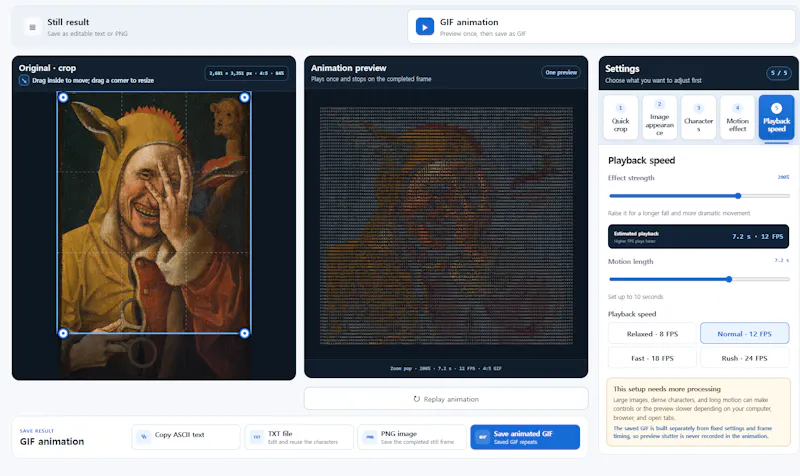Click the Still result list icon
The height and width of the screenshot is (476, 800).
click(32, 27)
